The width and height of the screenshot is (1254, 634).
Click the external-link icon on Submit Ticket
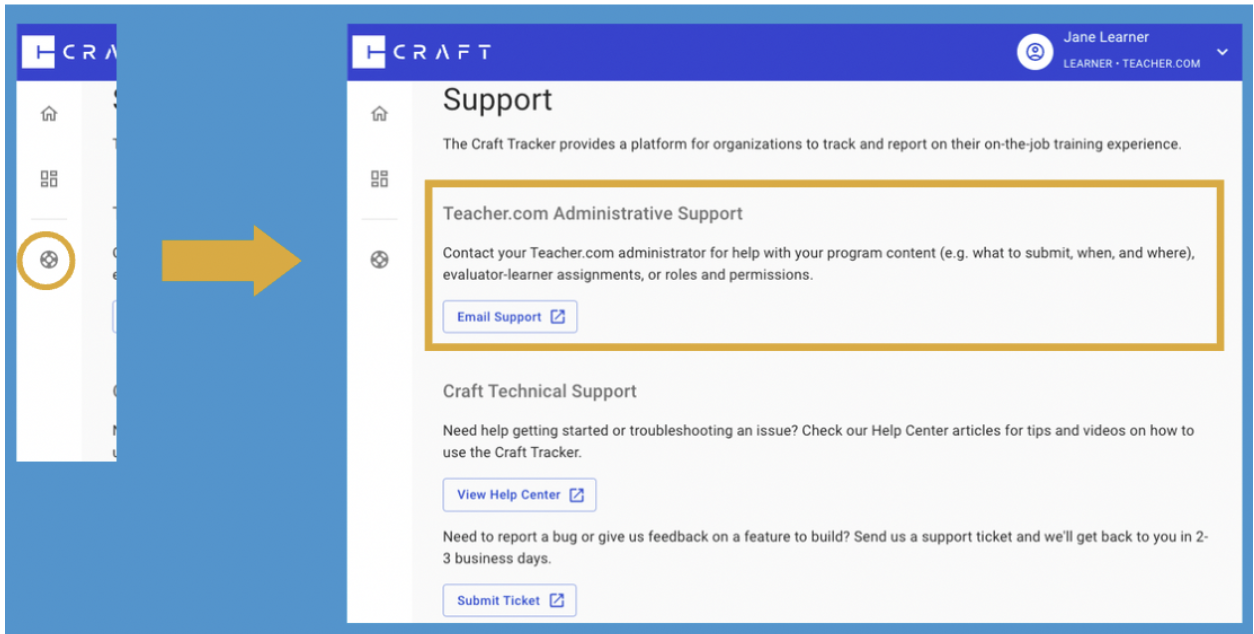point(558,600)
